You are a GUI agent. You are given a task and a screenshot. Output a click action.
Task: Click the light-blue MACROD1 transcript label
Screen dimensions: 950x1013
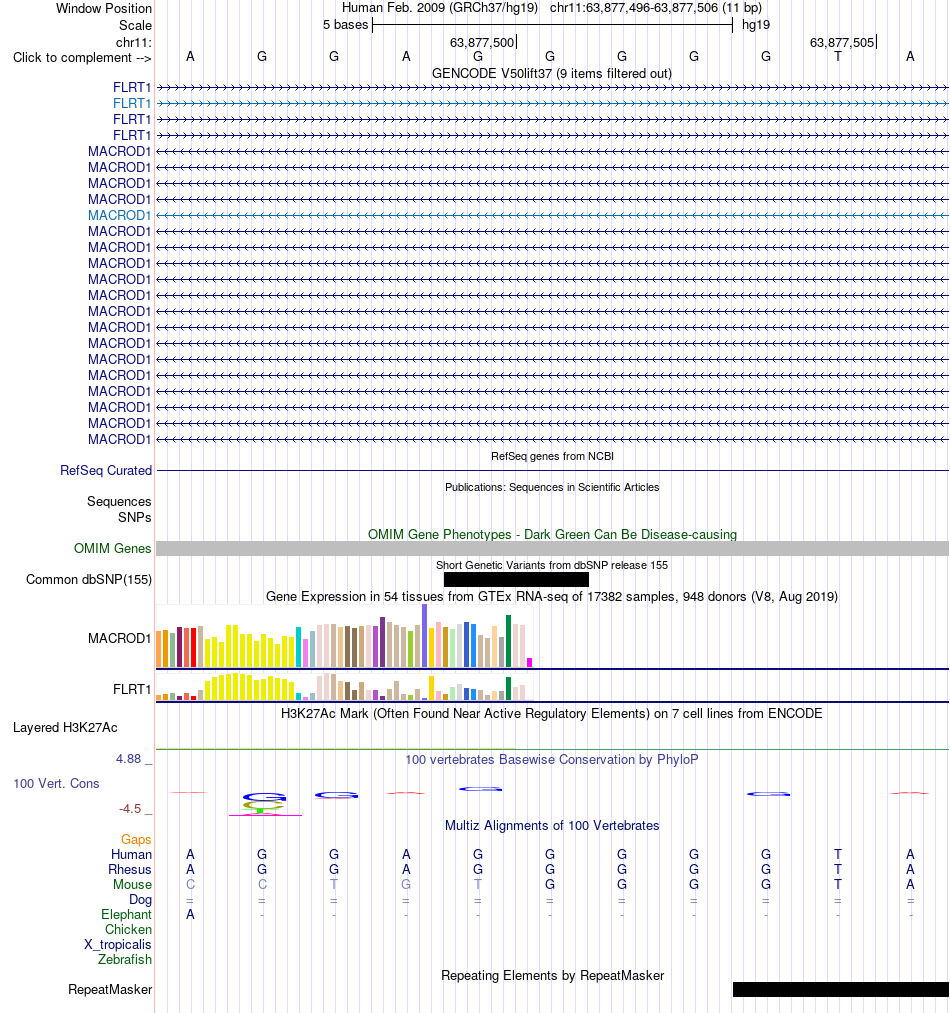tap(120, 215)
